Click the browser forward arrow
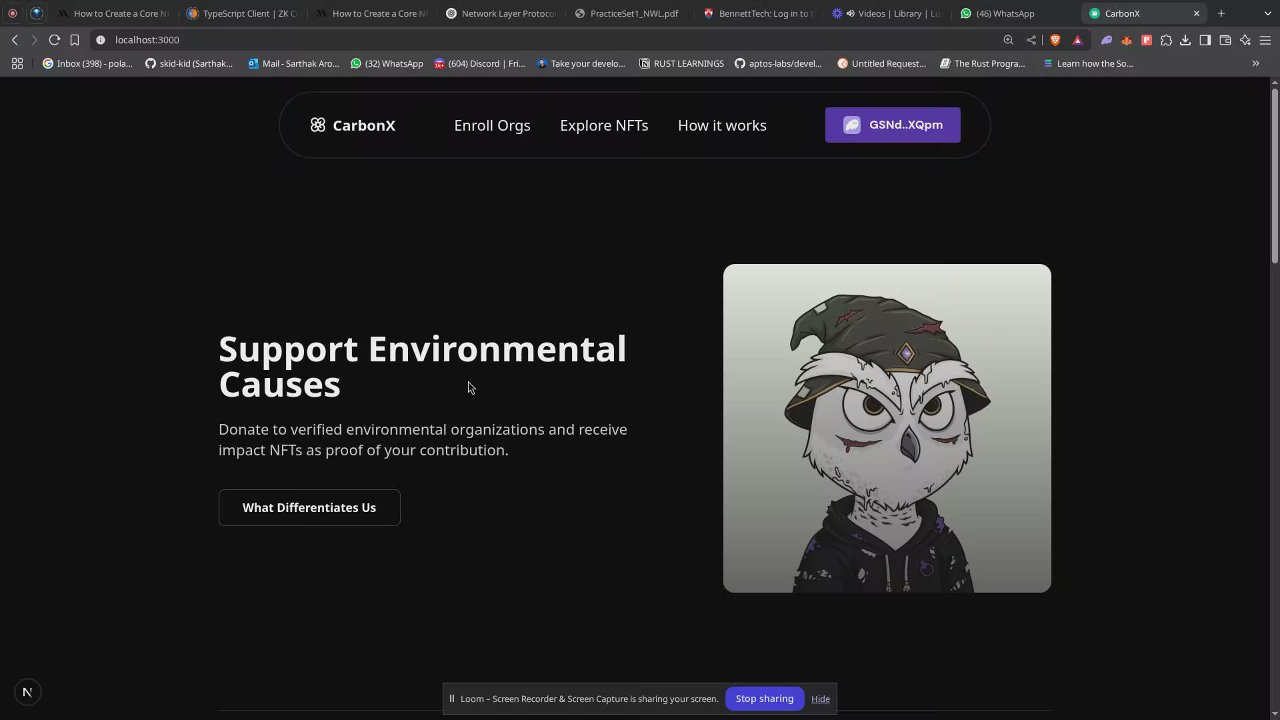Viewport: 1280px width, 720px height. [x=34, y=40]
